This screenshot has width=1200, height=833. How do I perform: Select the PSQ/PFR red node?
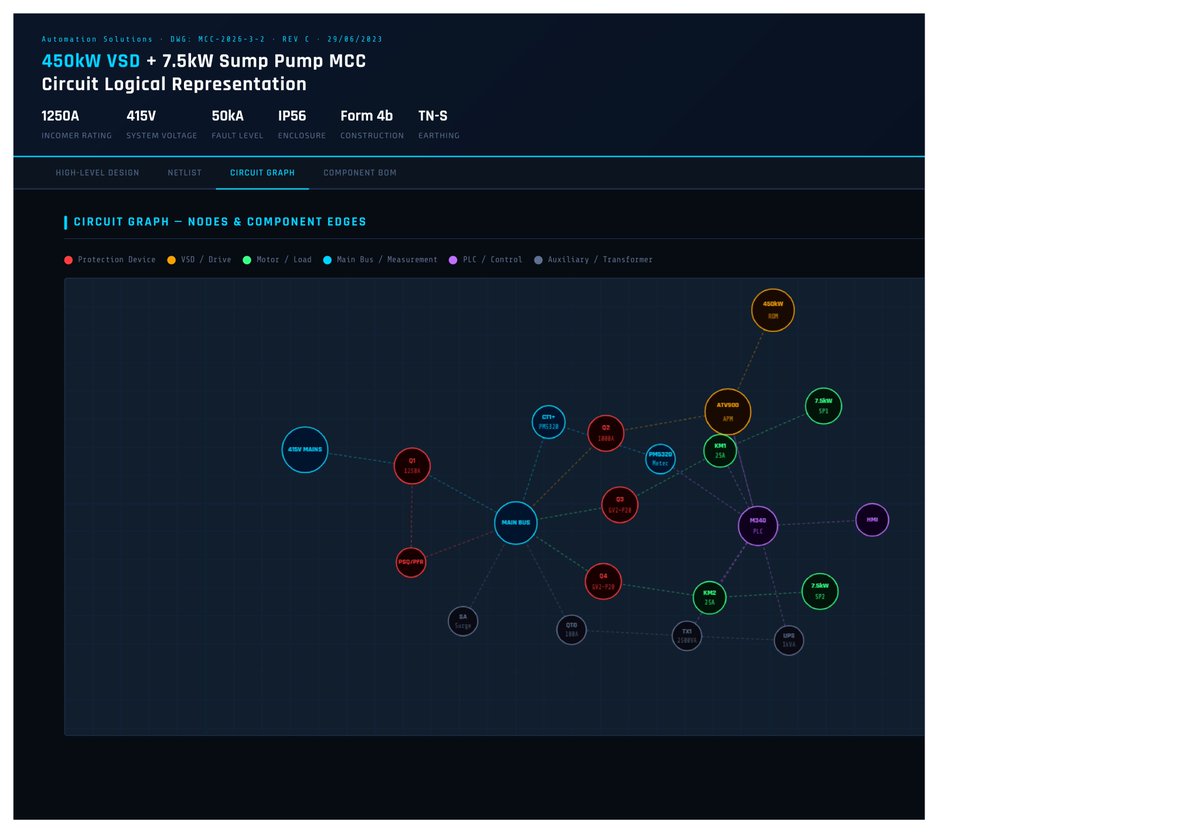tap(411, 562)
